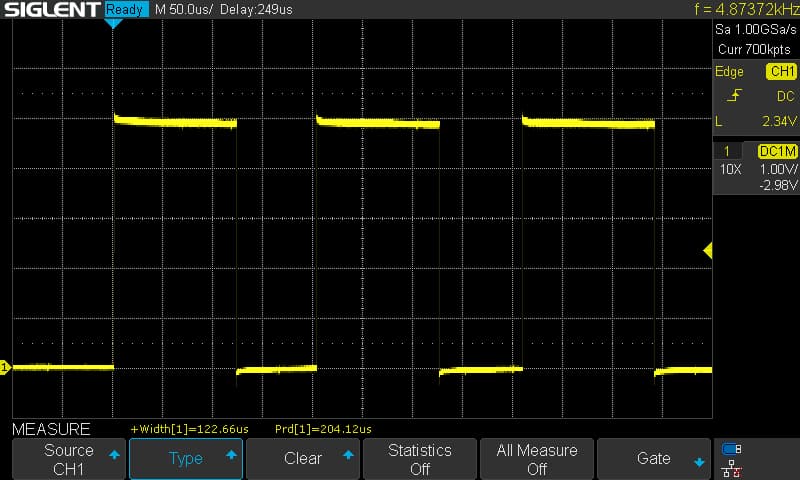Click the frequency counter 4.87372kHz readout

pyautogui.click(x=747, y=9)
